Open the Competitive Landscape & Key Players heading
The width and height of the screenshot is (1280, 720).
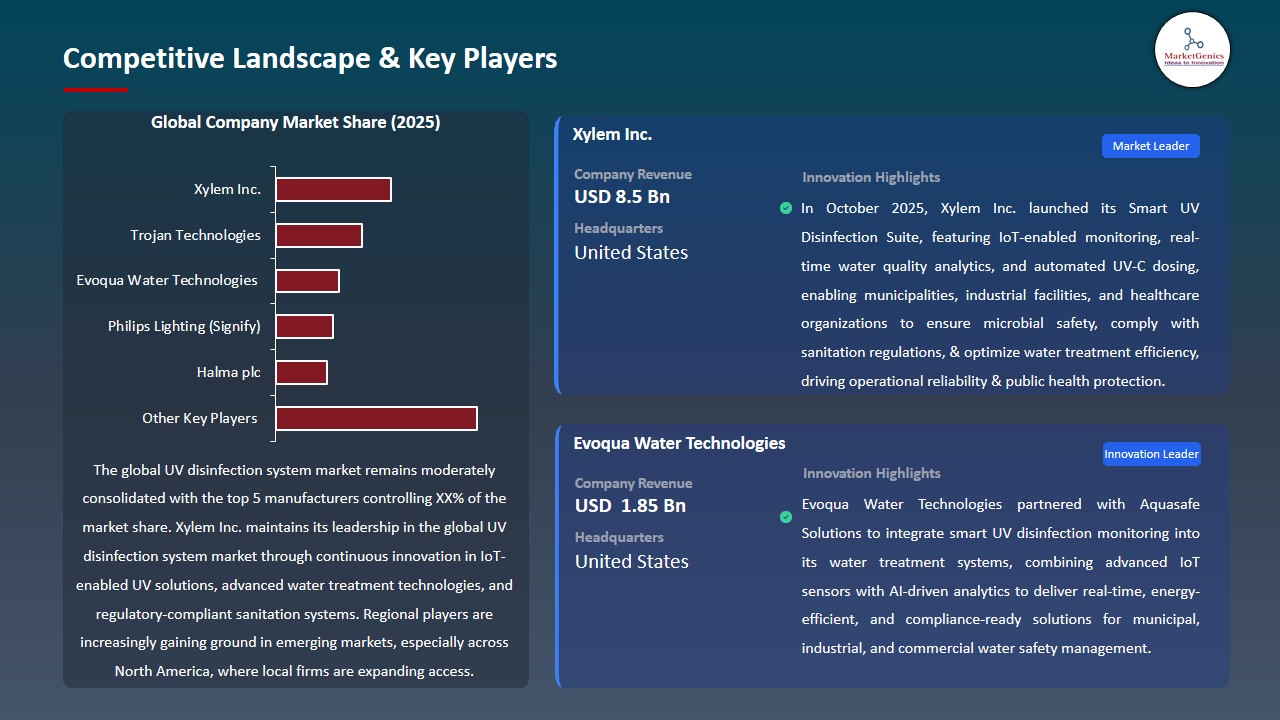point(310,58)
